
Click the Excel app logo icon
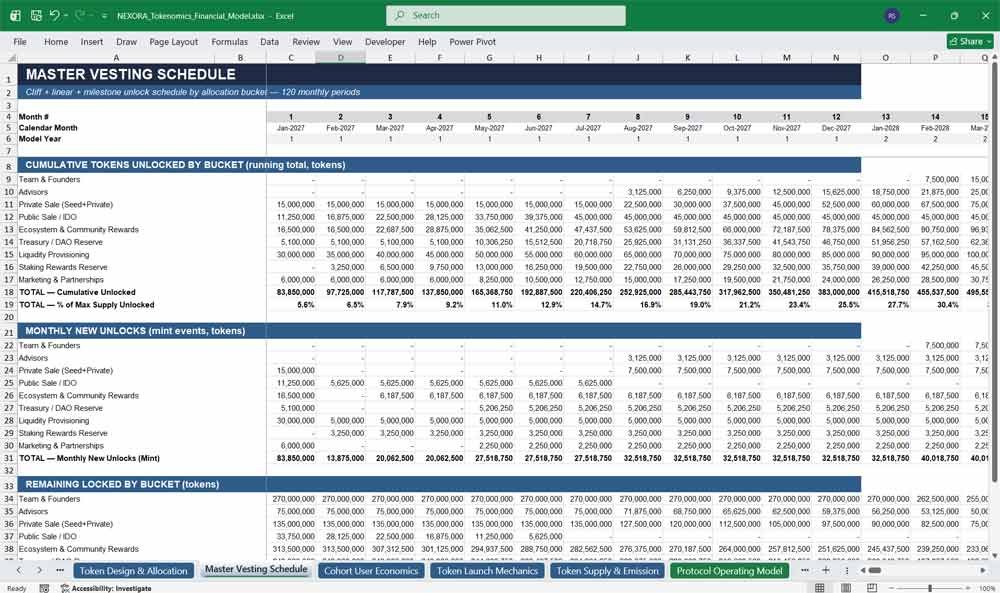(x=15, y=15)
